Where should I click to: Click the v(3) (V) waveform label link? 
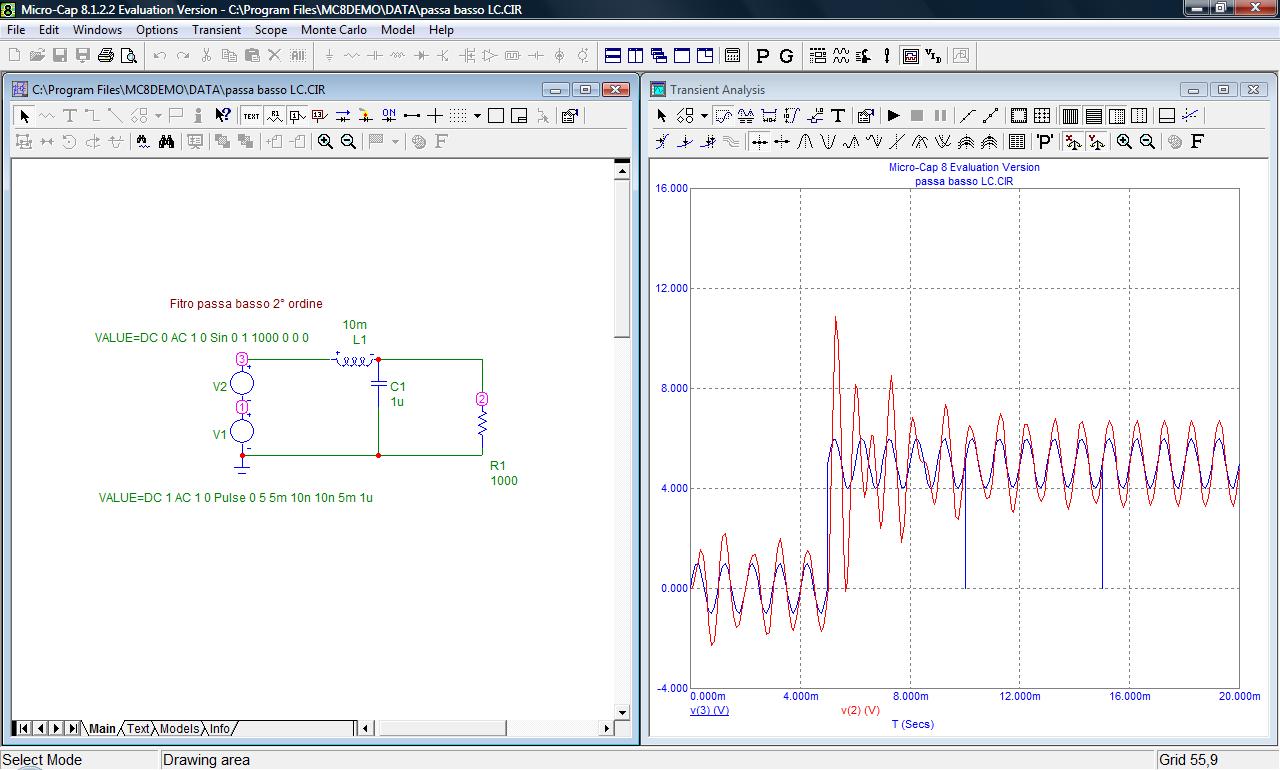(709, 710)
